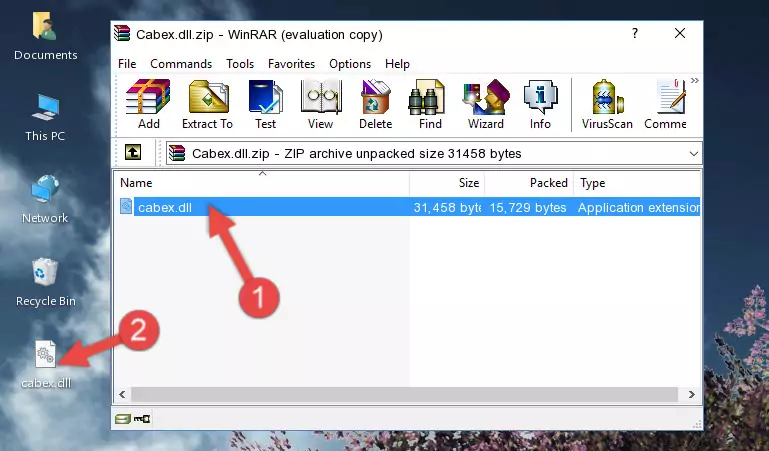This screenshot has height=451, width=769.
Task: Open the archive path dropdown
Action: [693, 153]
